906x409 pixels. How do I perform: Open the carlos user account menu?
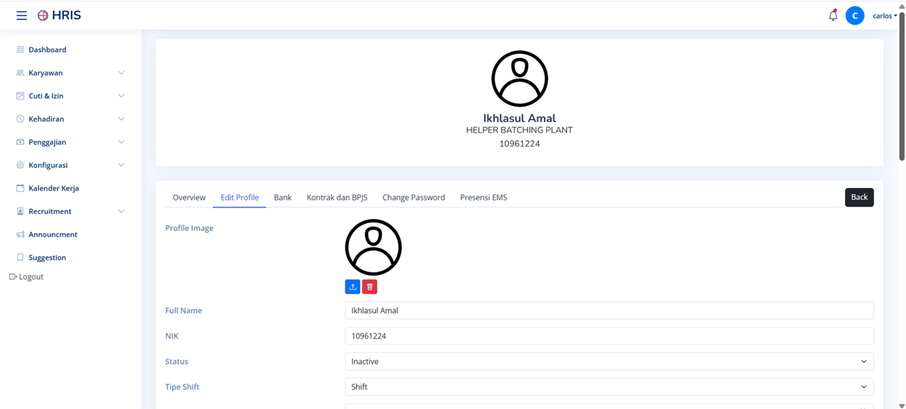click(x=885, y=16)
